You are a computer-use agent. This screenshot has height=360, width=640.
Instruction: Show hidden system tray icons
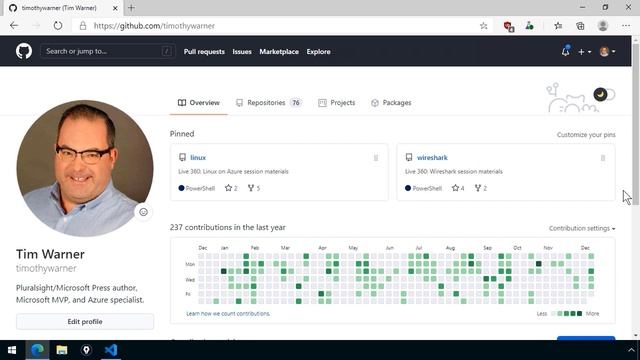(631, 350)
